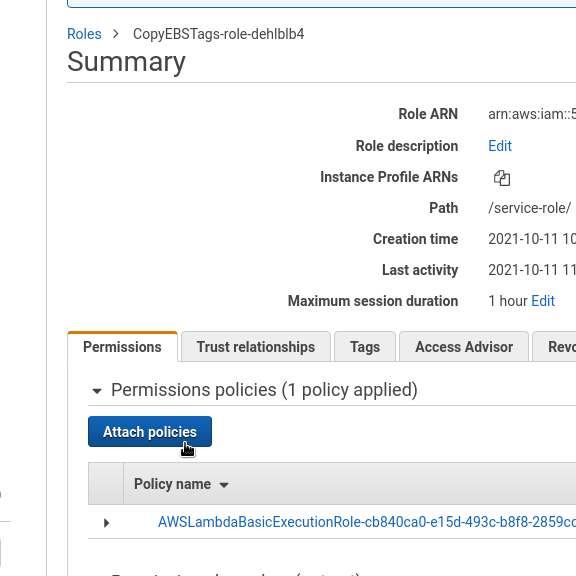Collapse the Permissions policies section
This screenshot has height=576, width=576.
click(x=97, y=391)
